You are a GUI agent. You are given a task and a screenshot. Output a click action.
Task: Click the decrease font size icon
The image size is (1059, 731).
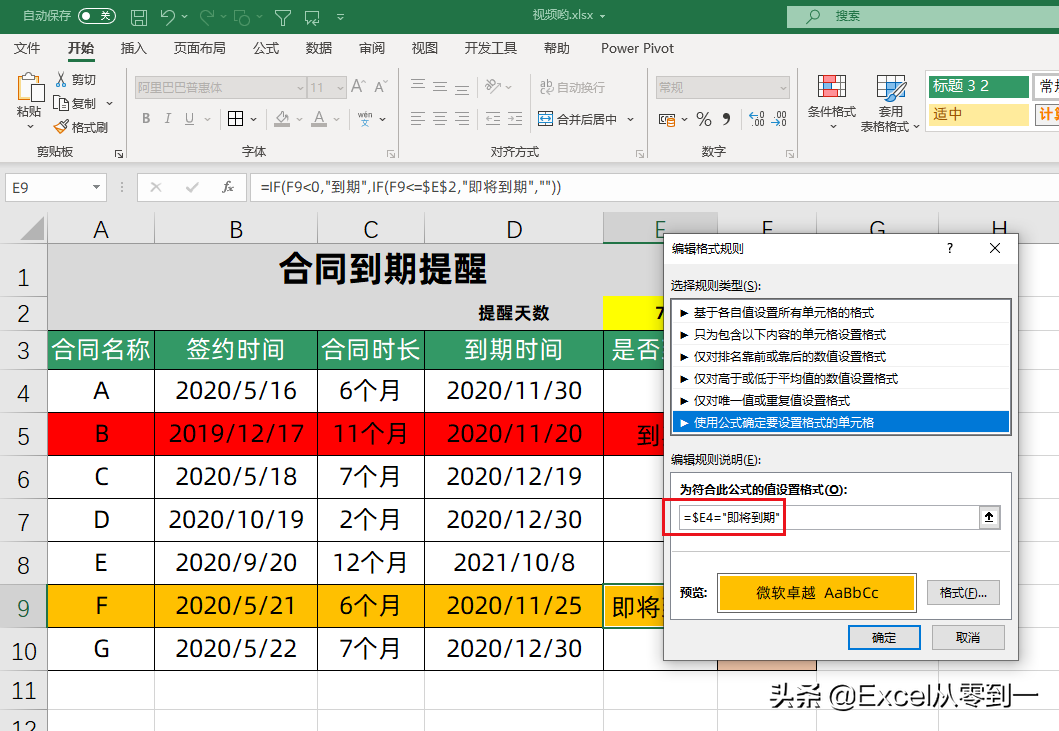pyautogui.click(x=381, y=86)
